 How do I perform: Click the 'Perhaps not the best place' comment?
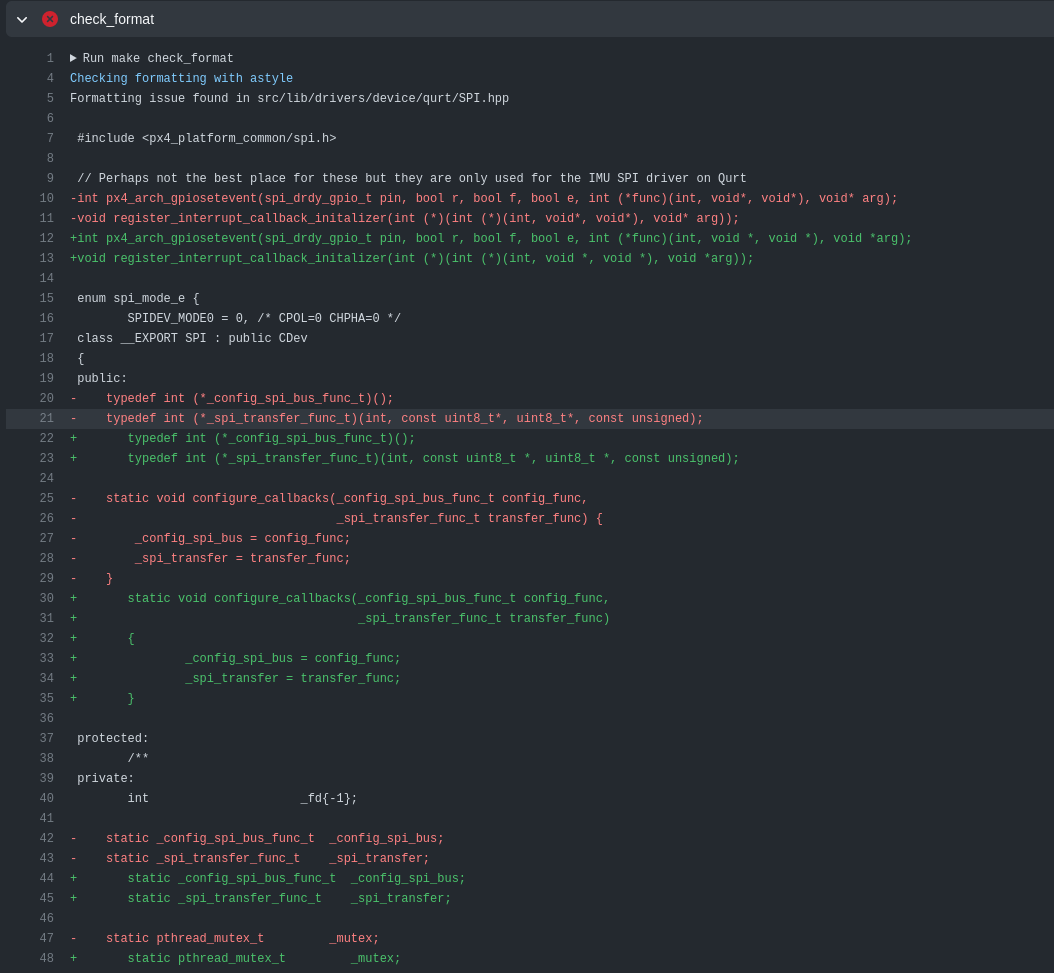[x=411, y=178]
